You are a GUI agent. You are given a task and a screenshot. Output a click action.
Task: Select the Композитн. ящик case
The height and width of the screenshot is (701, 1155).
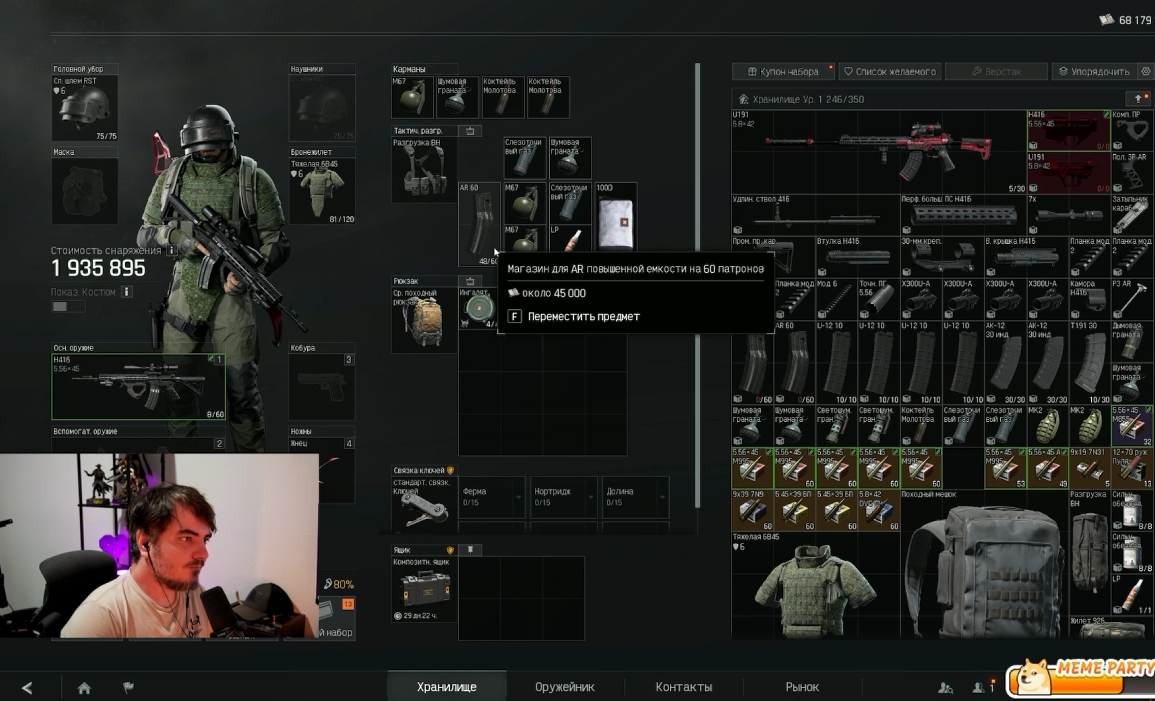424,588
